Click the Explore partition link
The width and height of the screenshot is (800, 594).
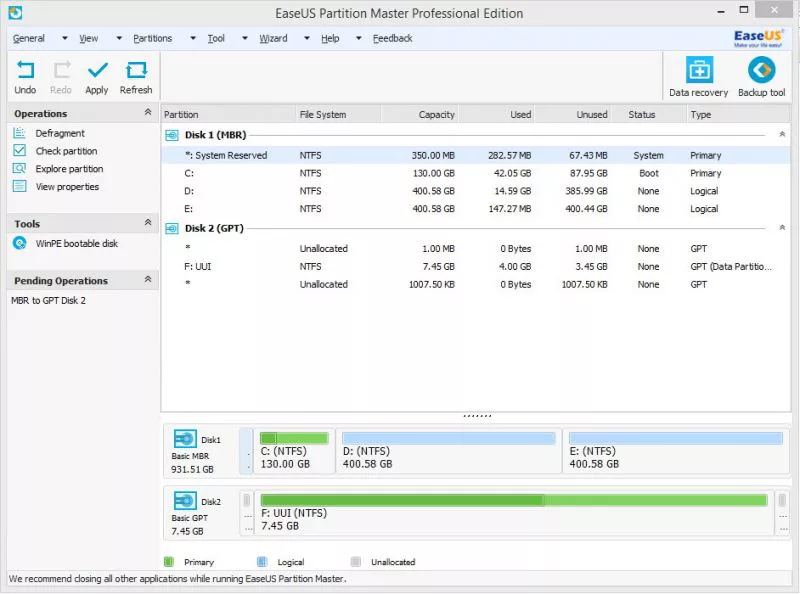(x=69, y=169)
